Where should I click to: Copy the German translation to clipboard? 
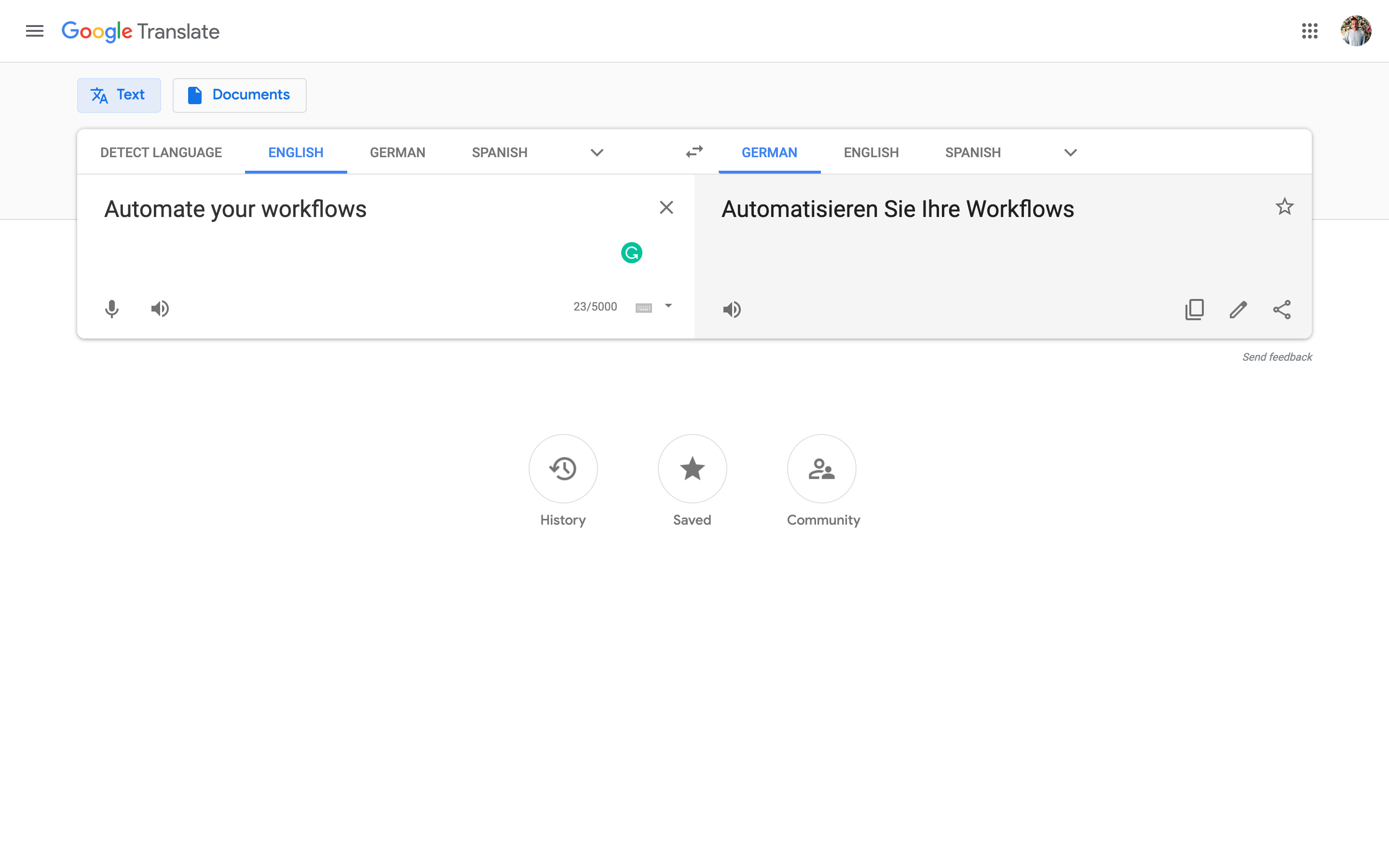click(1195, 310)
